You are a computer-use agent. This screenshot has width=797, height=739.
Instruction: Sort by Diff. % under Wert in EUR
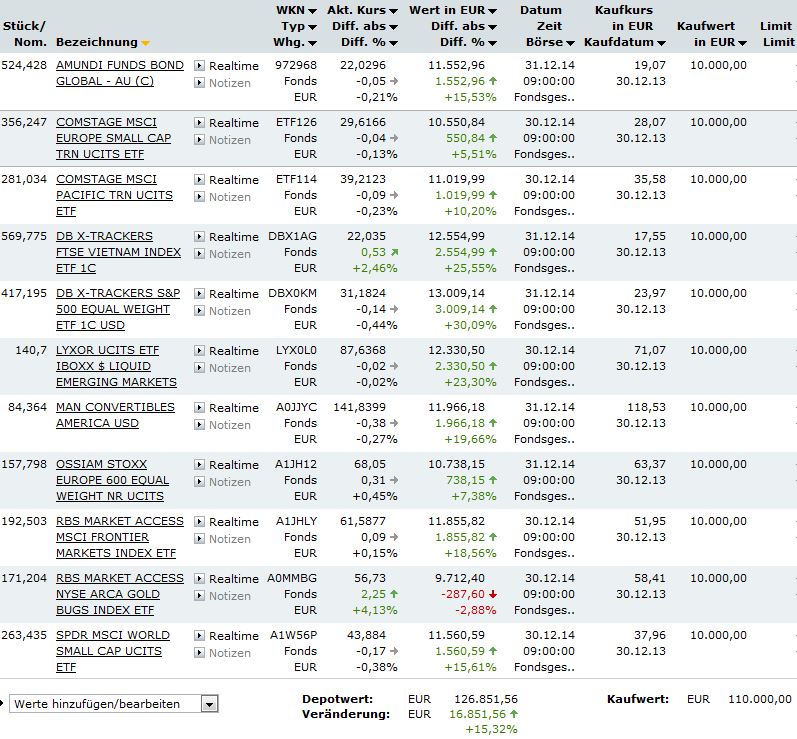pos(492,44)
